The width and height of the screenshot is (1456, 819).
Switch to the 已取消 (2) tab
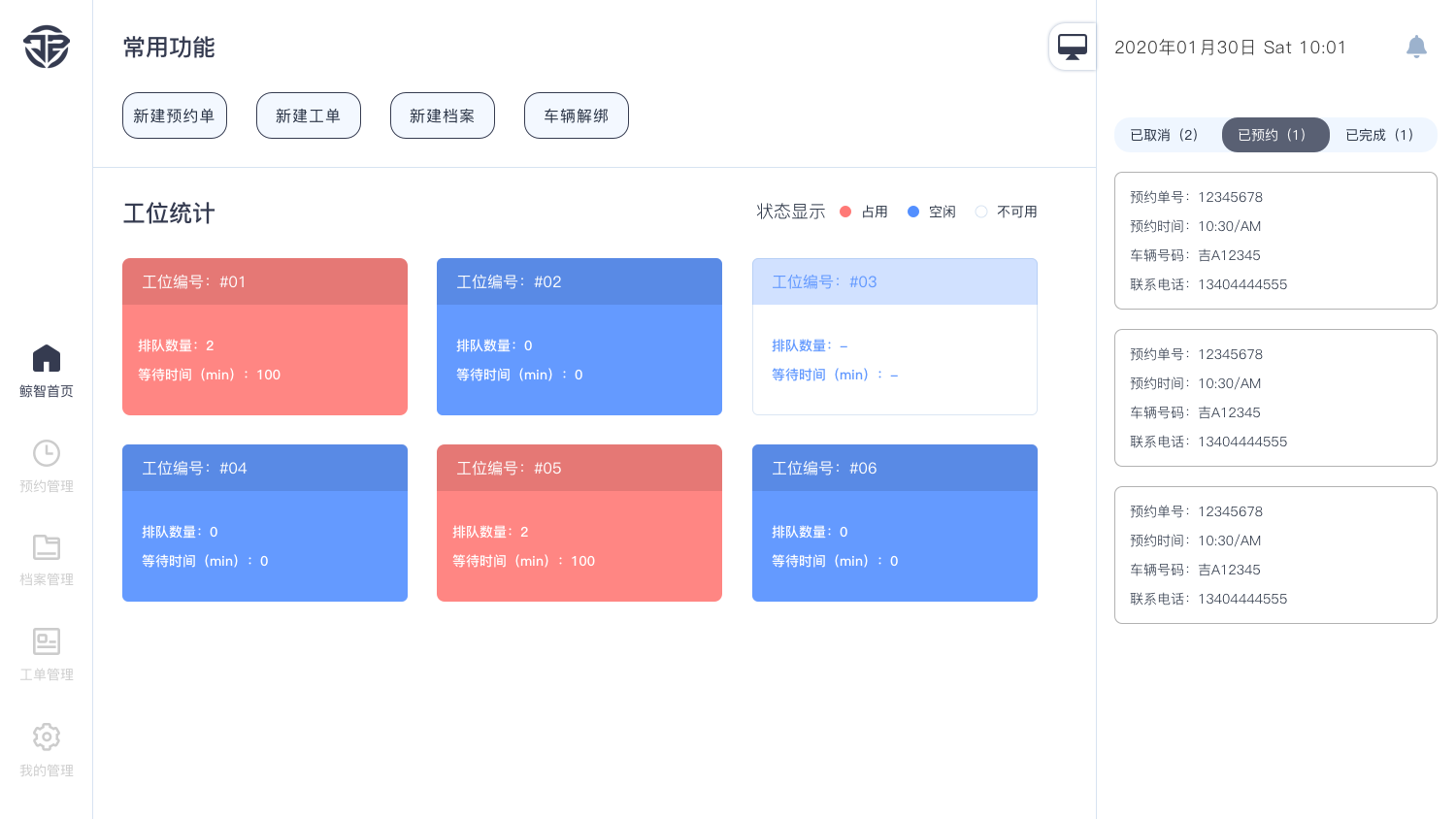1165,135
